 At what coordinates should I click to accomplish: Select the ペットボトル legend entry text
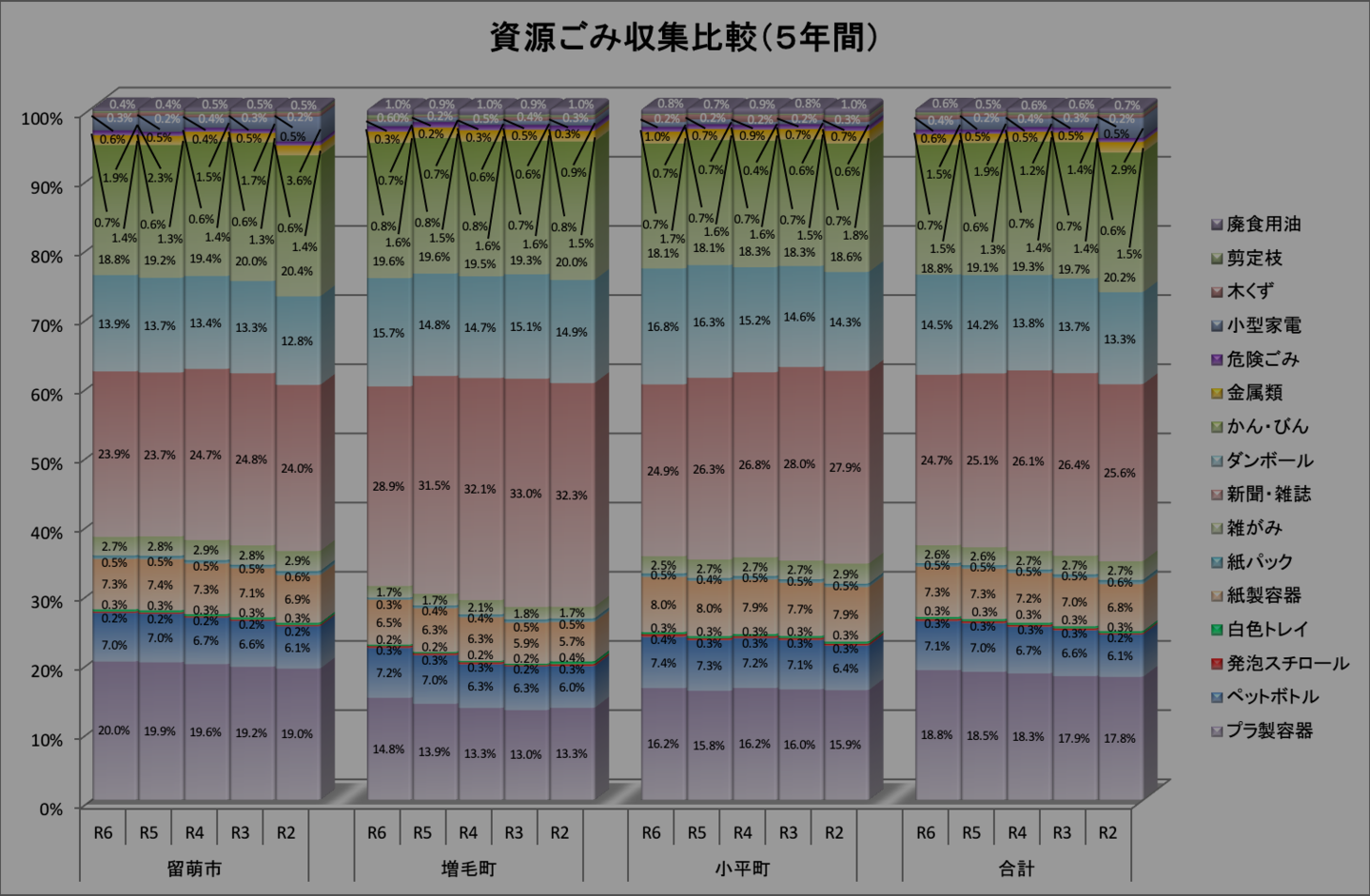tap(1272, 697)
